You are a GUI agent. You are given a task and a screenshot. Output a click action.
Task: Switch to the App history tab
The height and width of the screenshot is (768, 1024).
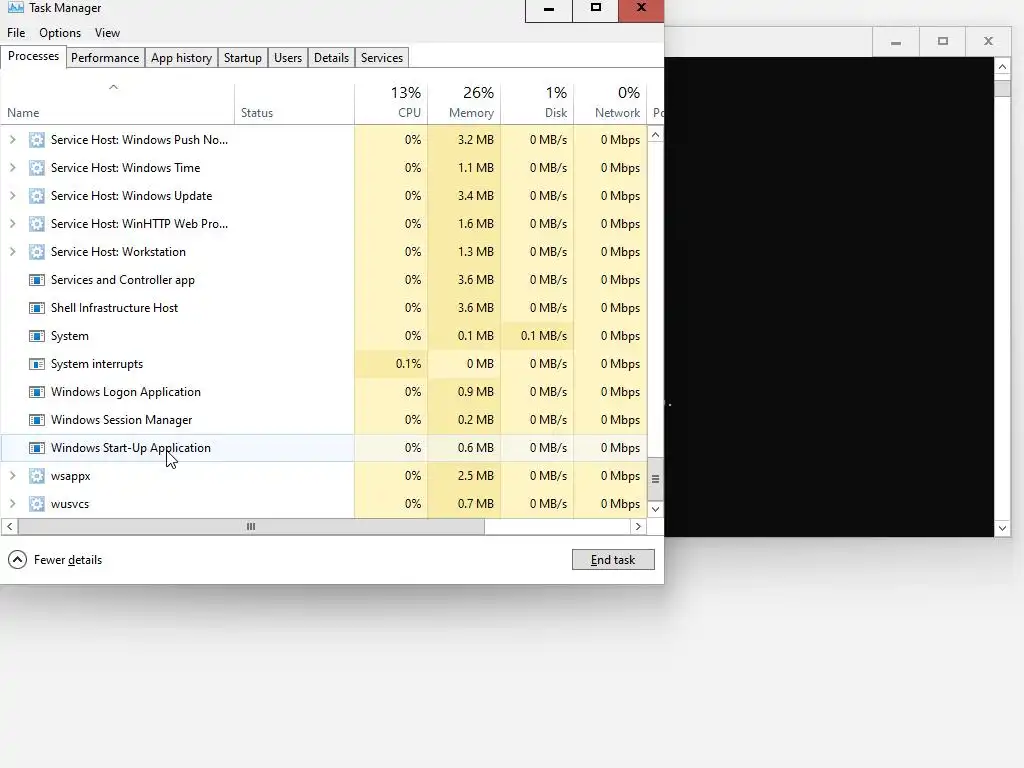[182, 57]
